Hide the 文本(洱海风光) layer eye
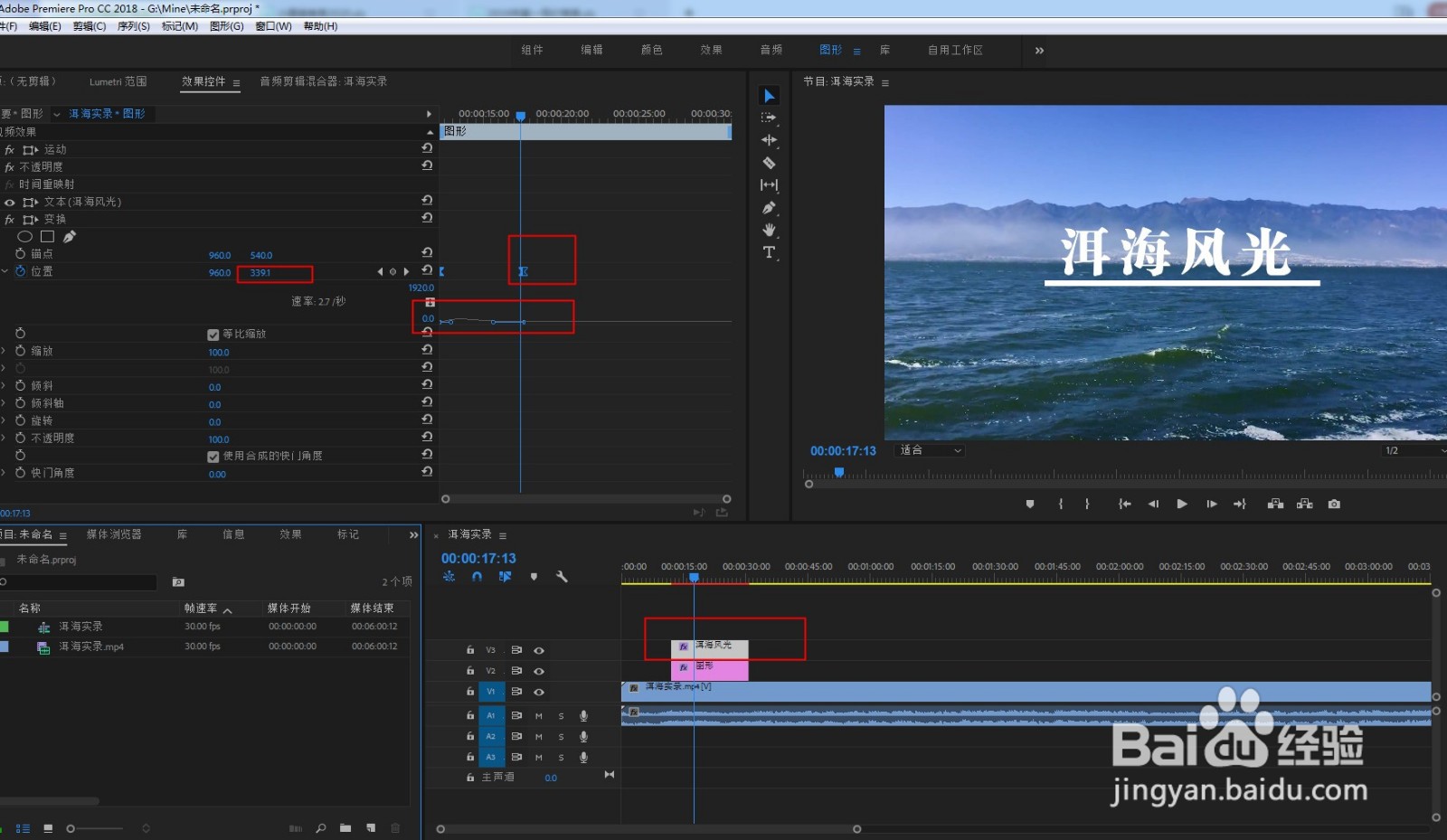This screenshot has height=840, width=1447. tap(10, 203)
